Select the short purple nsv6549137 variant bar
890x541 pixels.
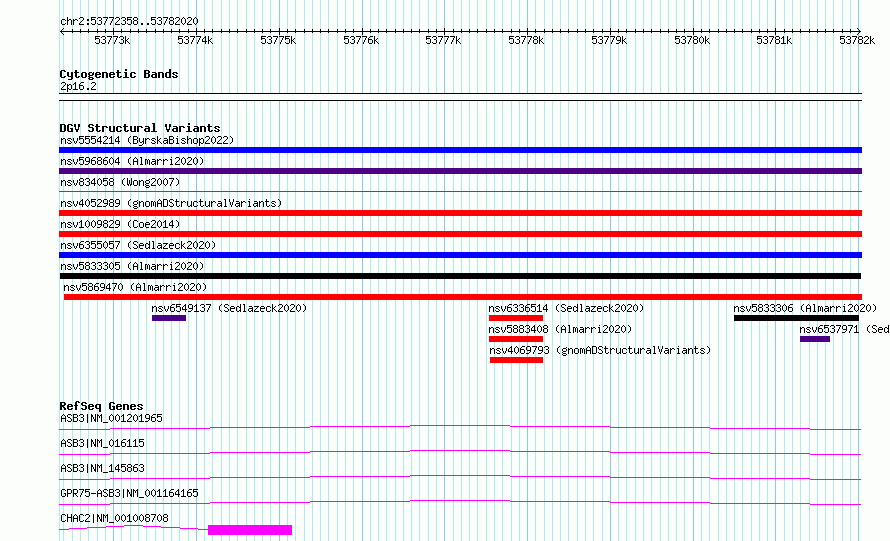point(169,318)
